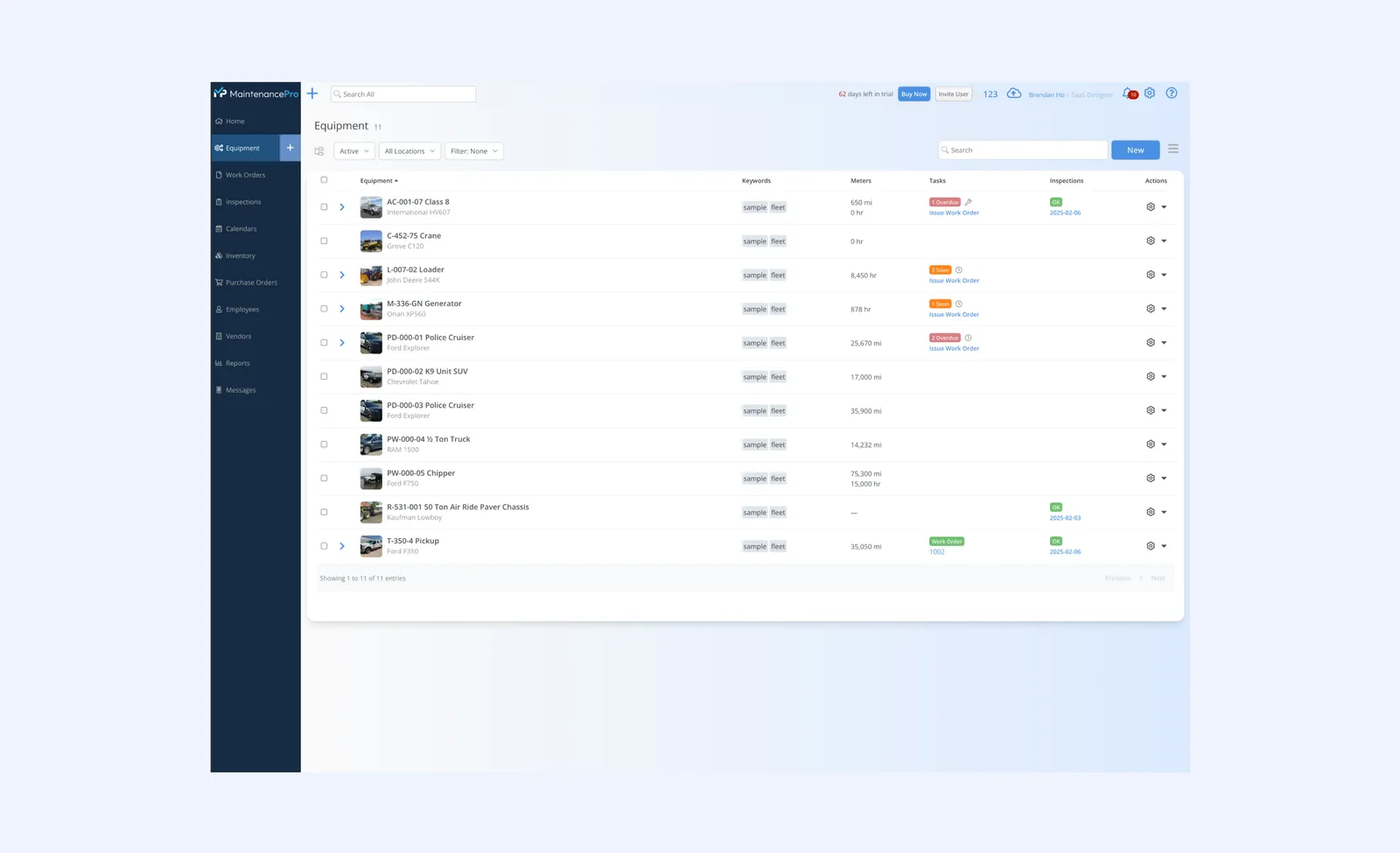Screen dimensions: 1400x853
Task: Select checkbox for PD-000-01 Police Cruiser
Action: 324,343
